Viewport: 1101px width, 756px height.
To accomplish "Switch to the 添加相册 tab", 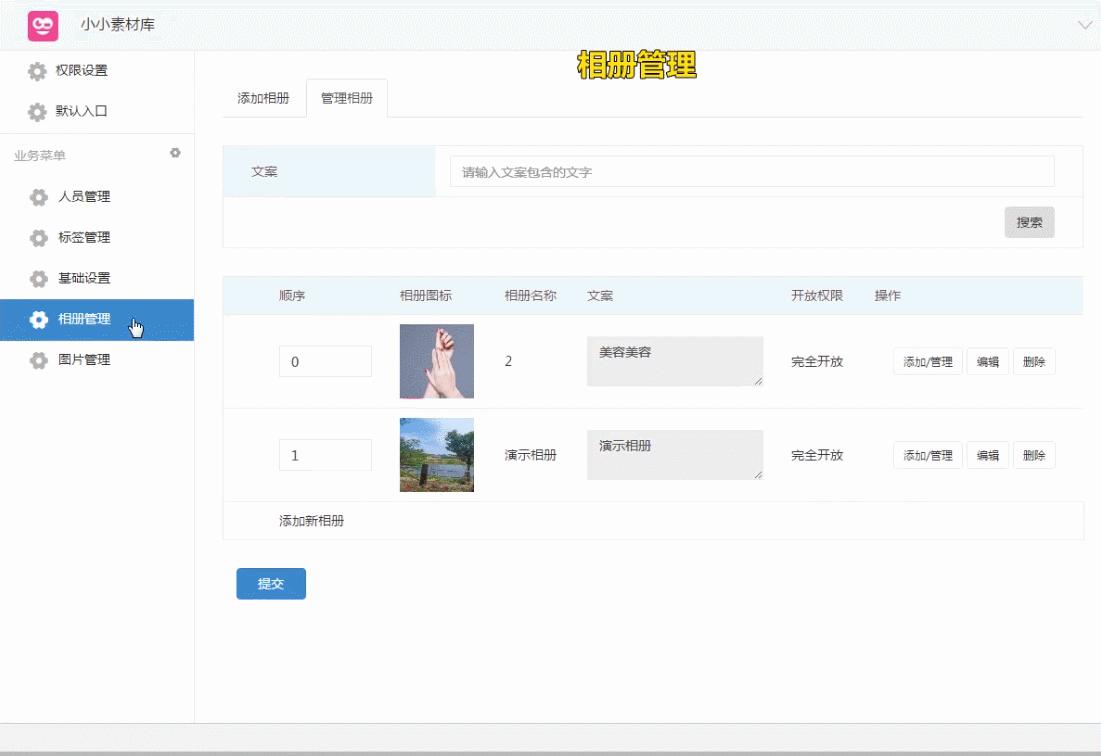I will coord(264,98).
